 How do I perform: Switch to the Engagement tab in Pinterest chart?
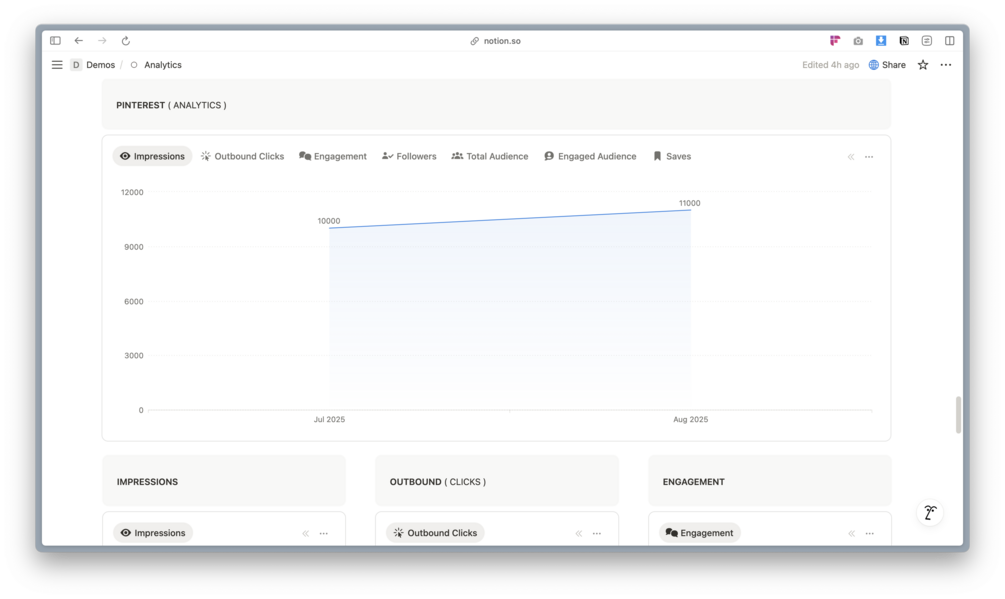[333, 156]
